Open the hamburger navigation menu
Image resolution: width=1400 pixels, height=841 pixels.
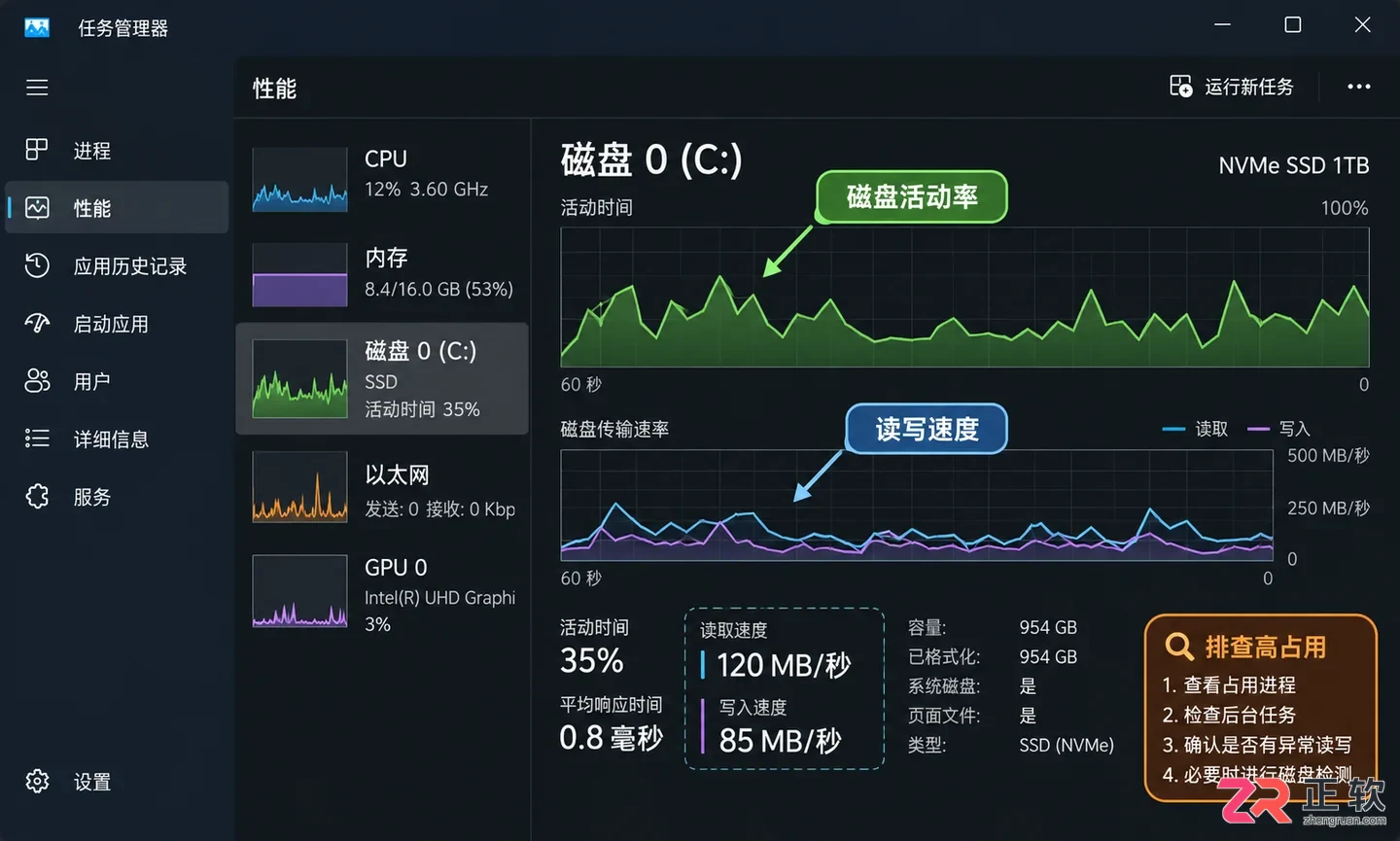(x=37, y=88)
